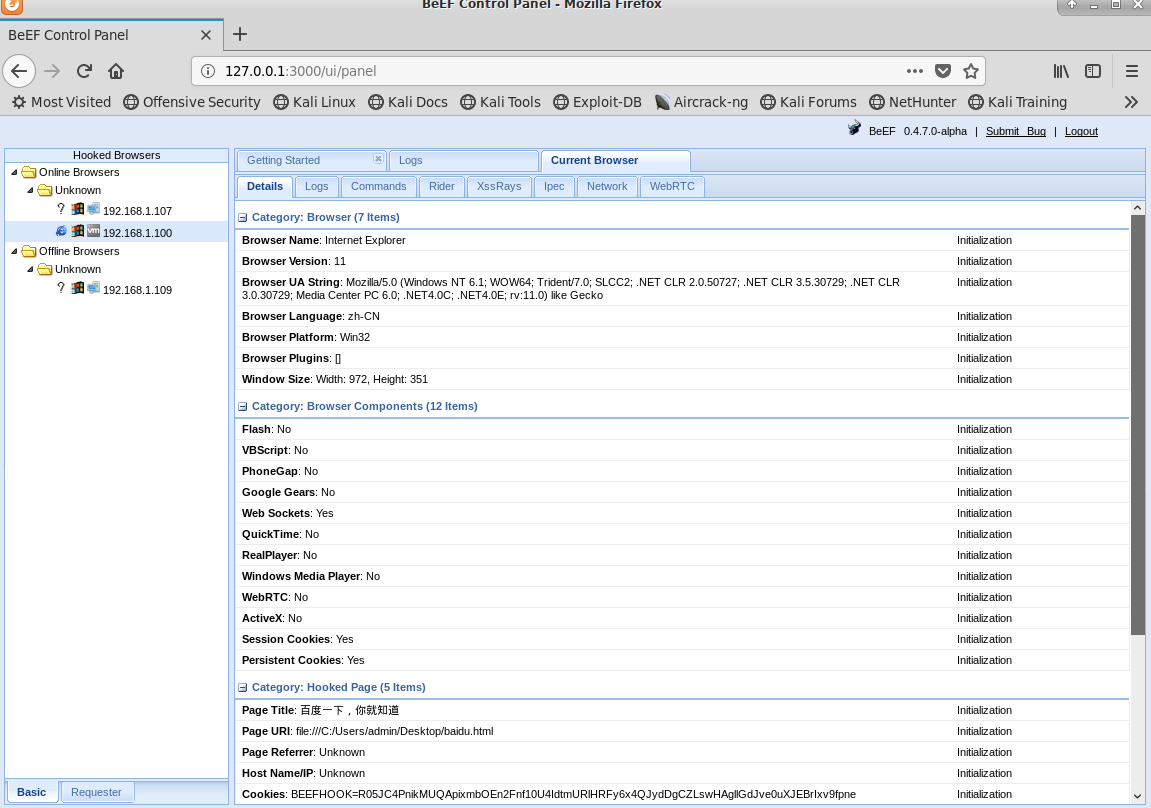This screenshot has height=808, width=1151.
Task: Open the WebRTC sub-tab
Action: point(672,186)
